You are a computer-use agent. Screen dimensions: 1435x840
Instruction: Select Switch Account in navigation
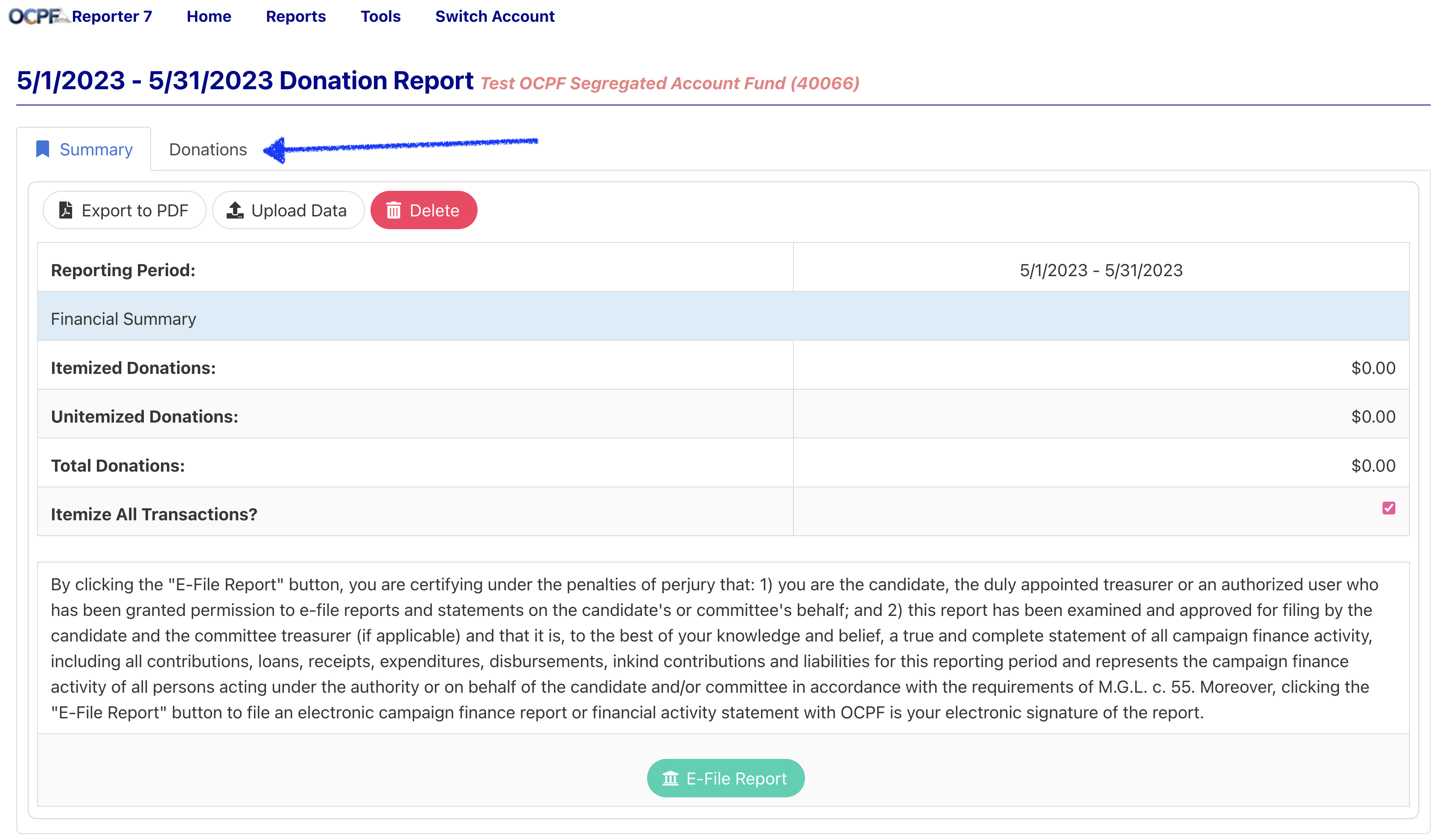point(494,17)
